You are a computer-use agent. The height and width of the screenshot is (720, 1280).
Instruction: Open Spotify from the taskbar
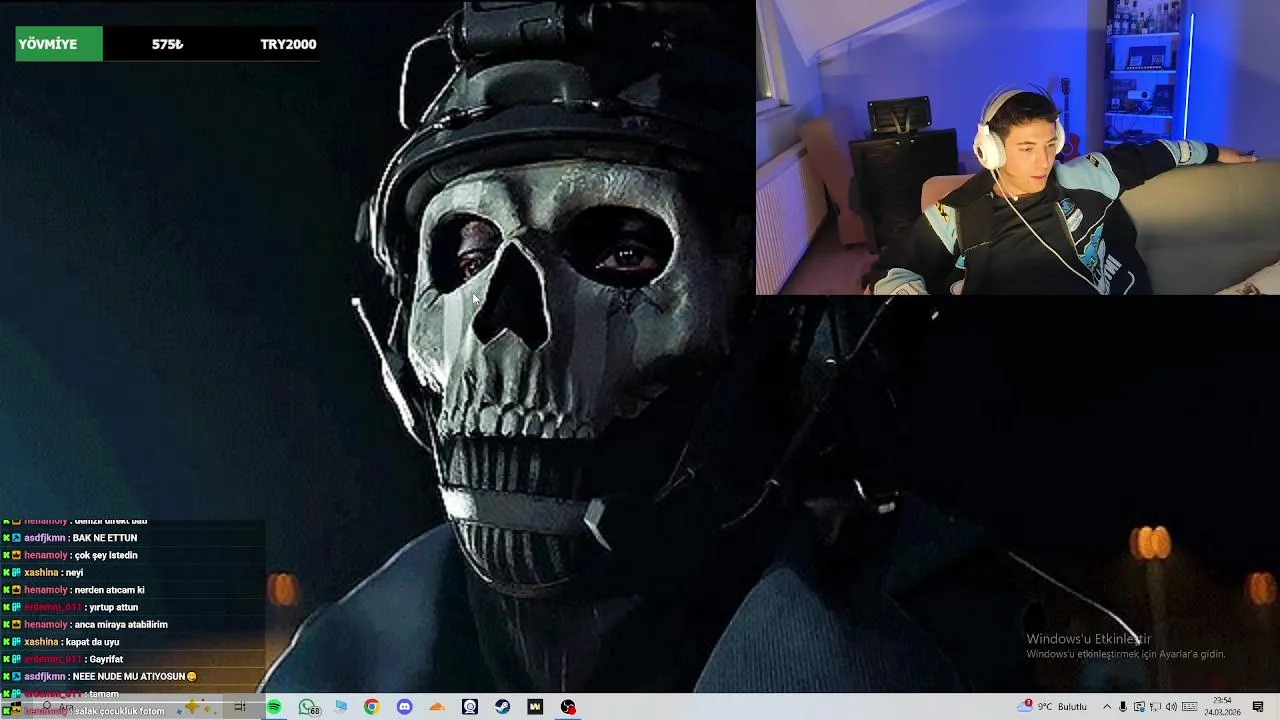pos(274,707)
